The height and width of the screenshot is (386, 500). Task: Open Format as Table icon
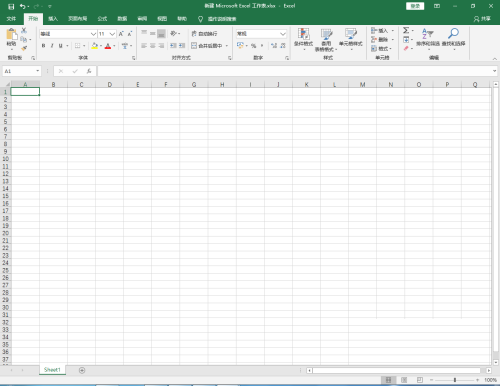(326, 34)
